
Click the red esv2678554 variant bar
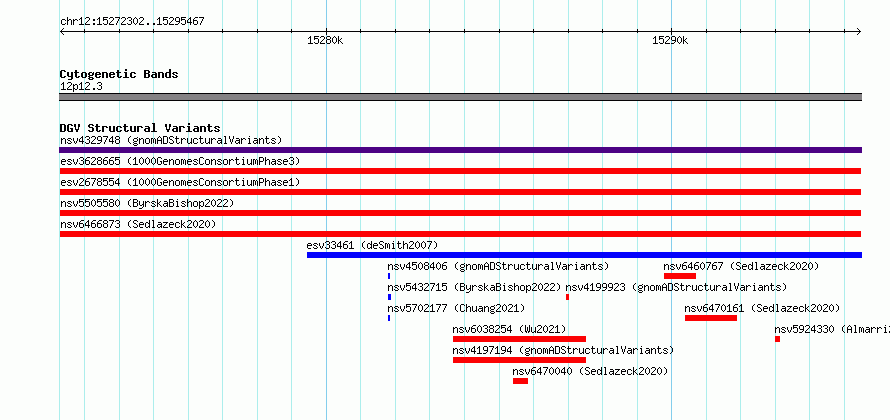(x=460, y=192)
